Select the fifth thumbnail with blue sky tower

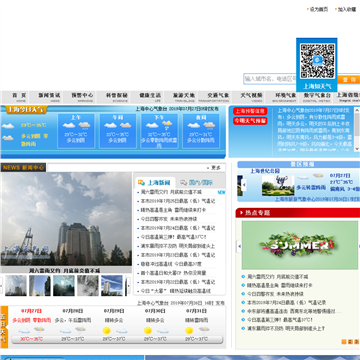(112, 286)
